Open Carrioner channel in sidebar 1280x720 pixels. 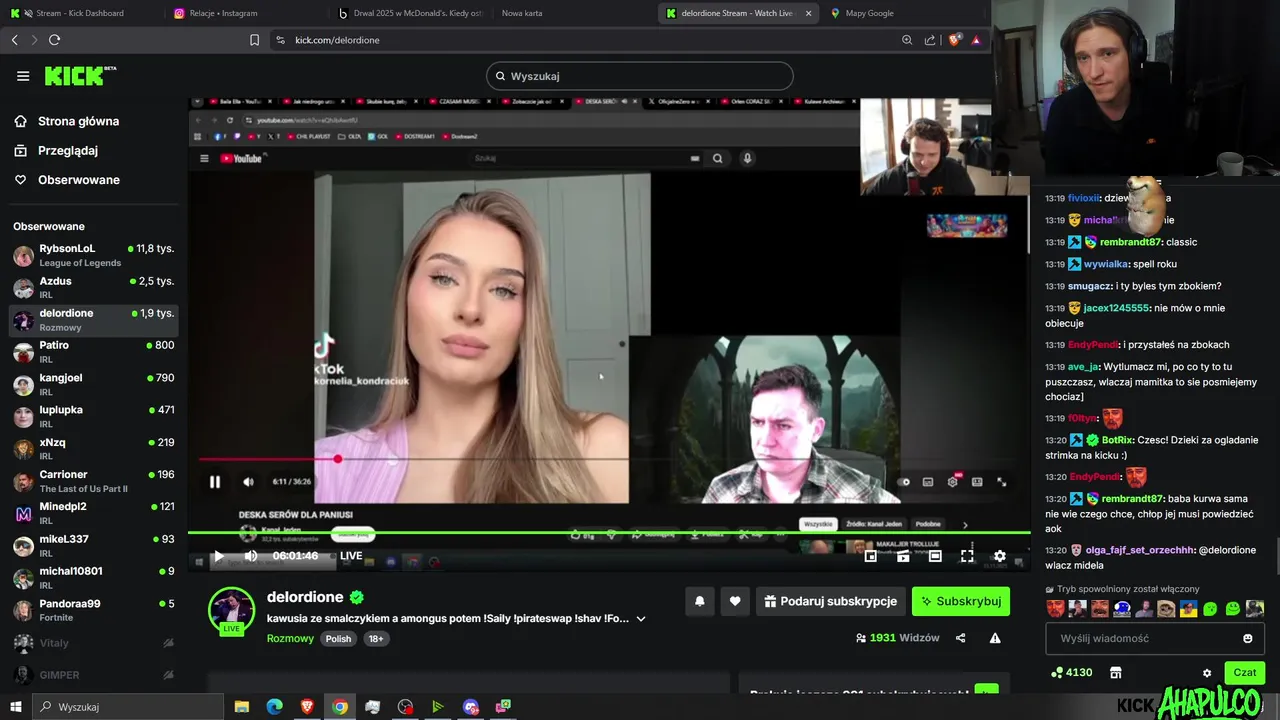coord(94,481)
